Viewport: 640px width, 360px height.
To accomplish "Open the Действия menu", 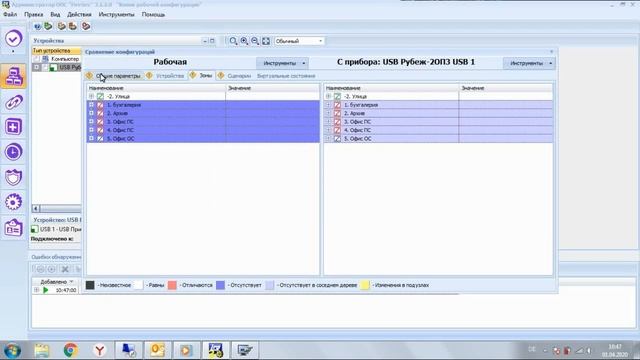I will (79, 14).
